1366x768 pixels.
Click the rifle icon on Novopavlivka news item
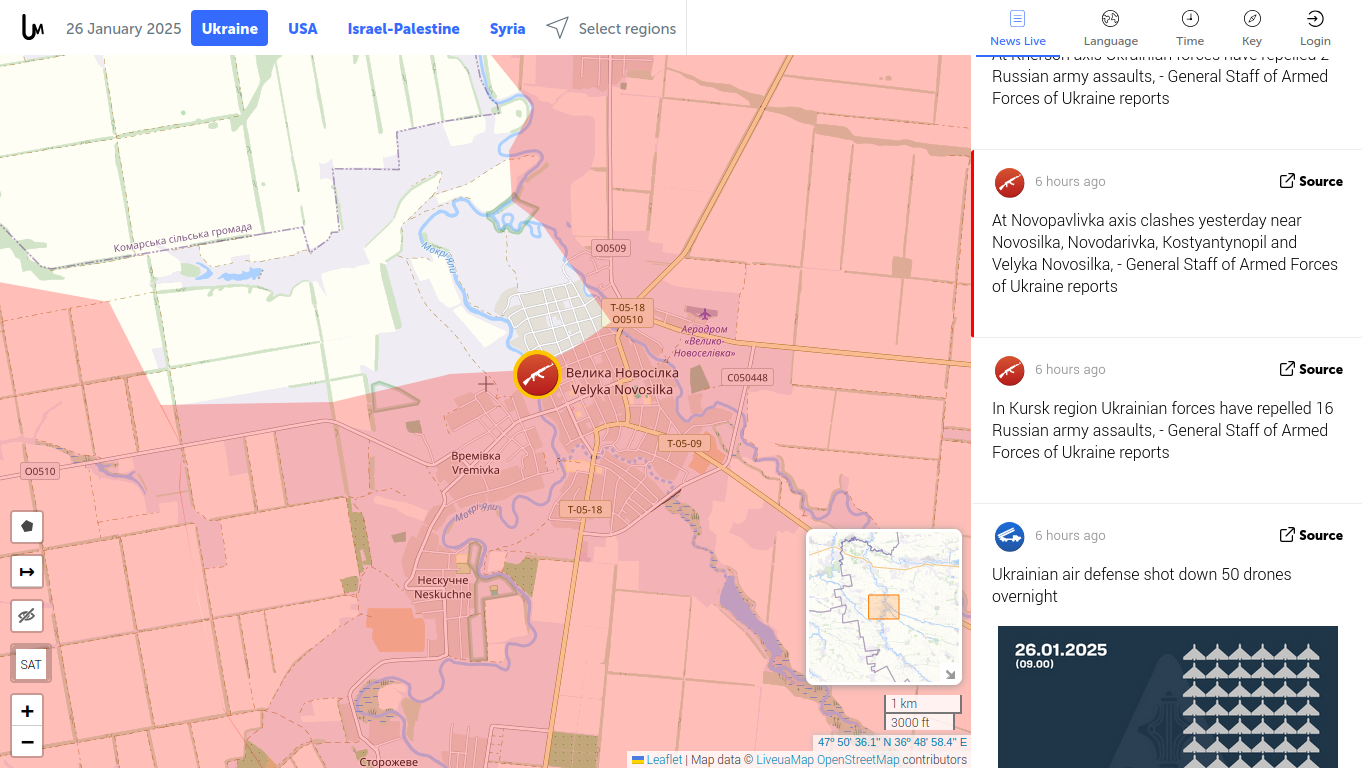[x=1010, y=182]
